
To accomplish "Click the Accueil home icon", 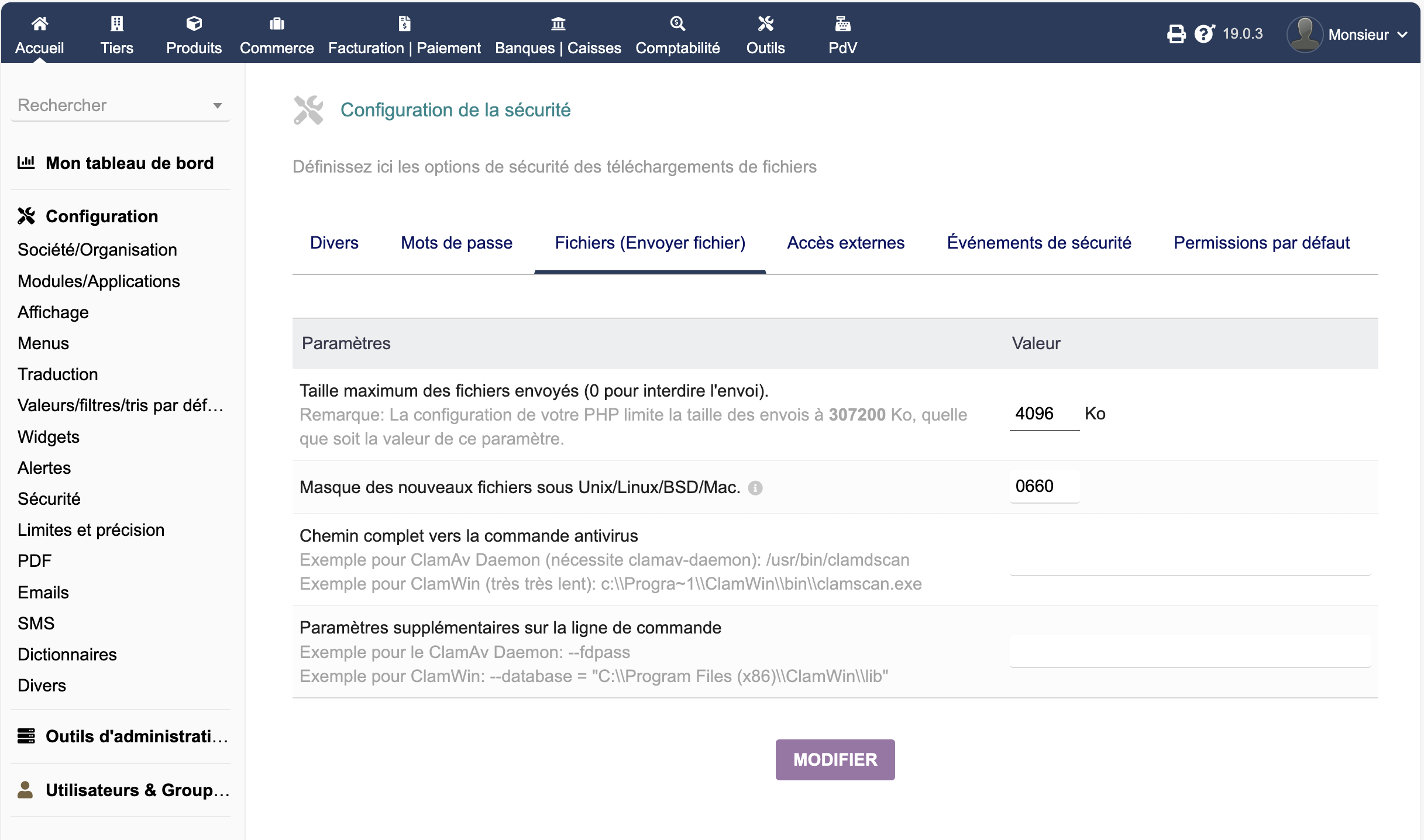I will pyautogui.click(x=39, y=23).
